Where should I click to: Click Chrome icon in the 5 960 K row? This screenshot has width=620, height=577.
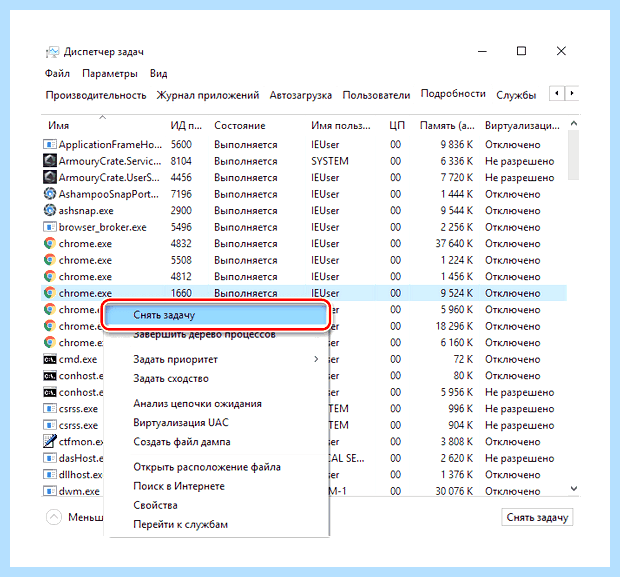coord(49,310)
